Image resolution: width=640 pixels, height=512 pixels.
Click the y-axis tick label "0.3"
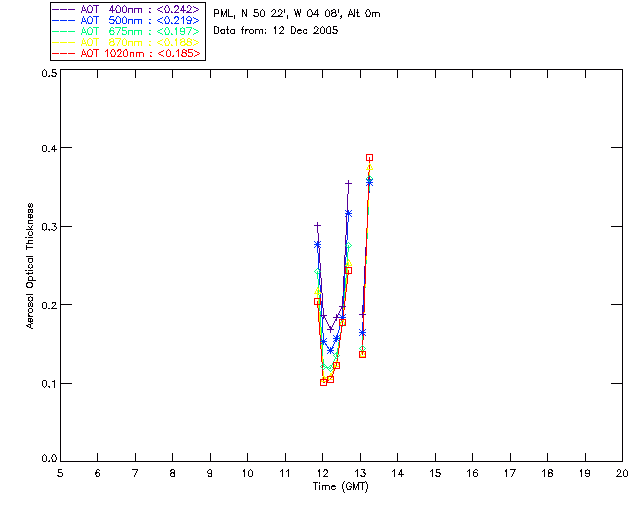[49, 227]
